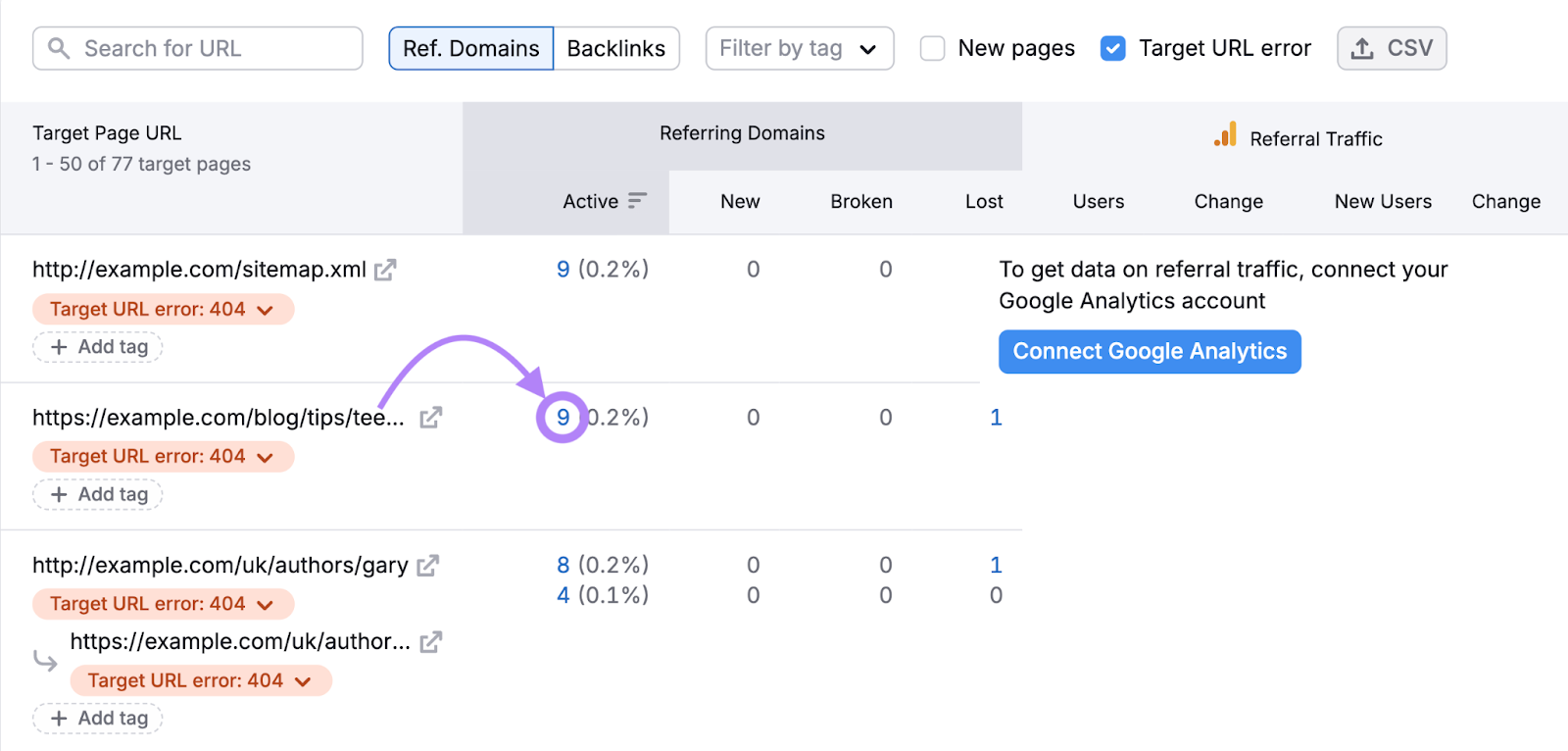Image resolution: width=1568 pixels, height=751 pixels.
Task: Enable the New pages checkbox
Action: [x=933, y=48]
